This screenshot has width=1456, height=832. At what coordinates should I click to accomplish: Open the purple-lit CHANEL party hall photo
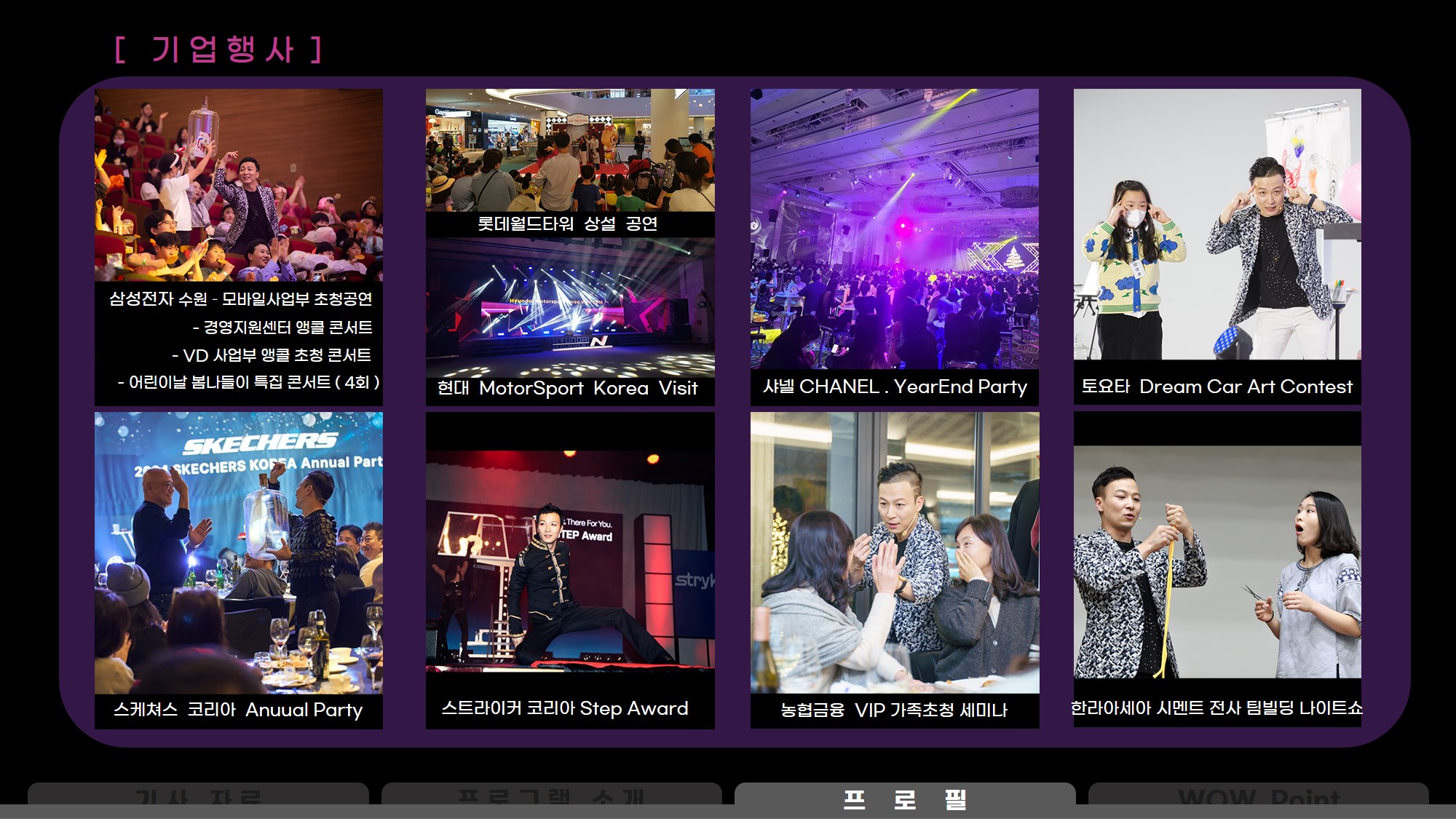[894, 229]
